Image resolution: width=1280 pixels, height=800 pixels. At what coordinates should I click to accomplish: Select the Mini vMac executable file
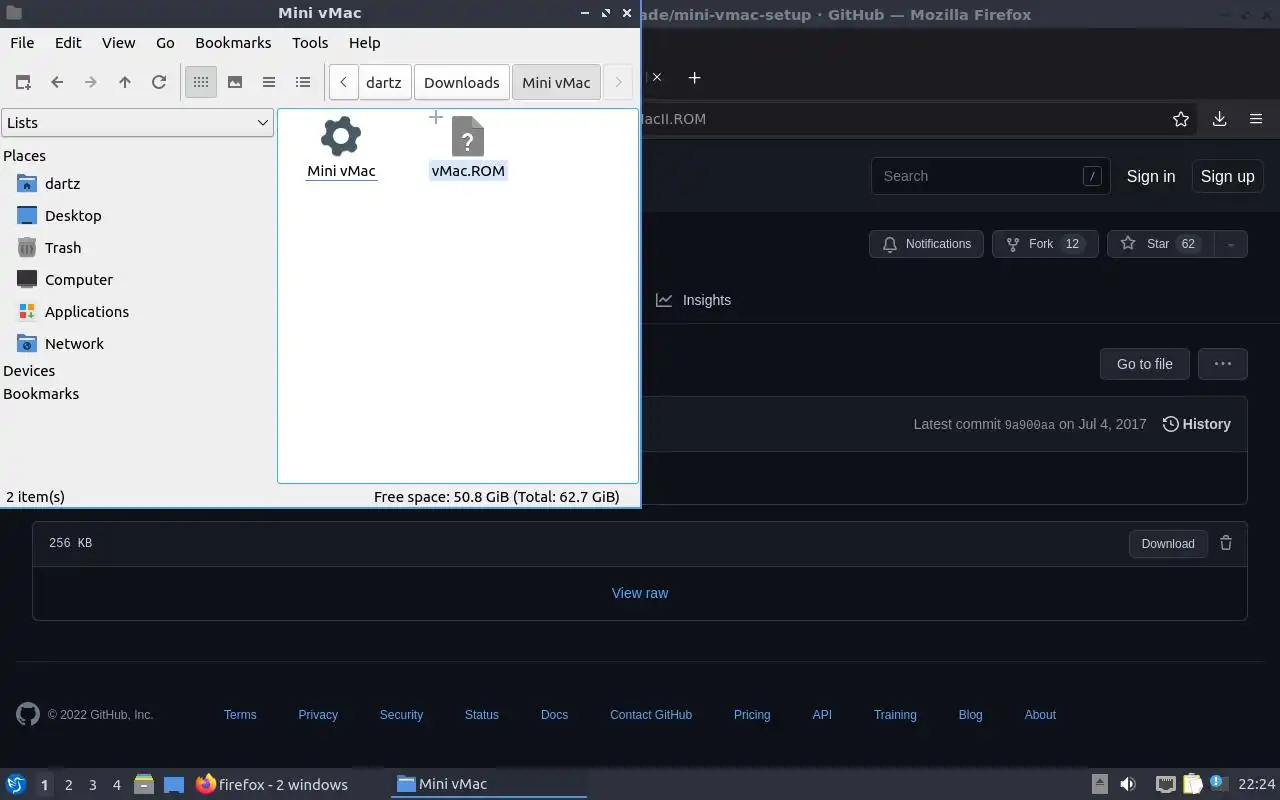click(x=341, y=148)
